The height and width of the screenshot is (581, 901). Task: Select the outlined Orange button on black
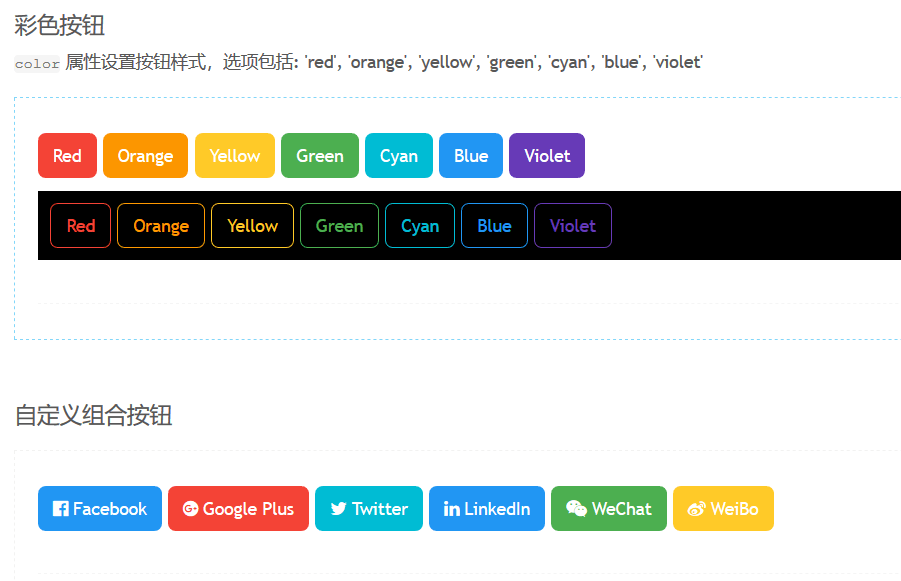[161, 226]
